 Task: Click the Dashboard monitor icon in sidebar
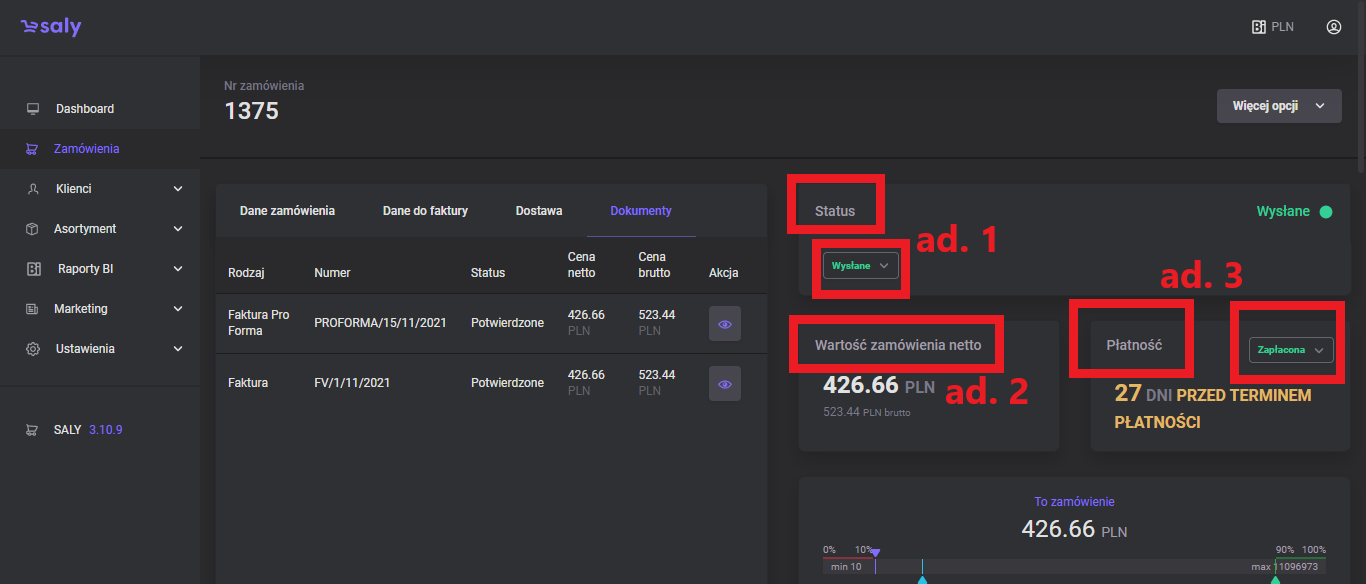click(x=33, y=109)
